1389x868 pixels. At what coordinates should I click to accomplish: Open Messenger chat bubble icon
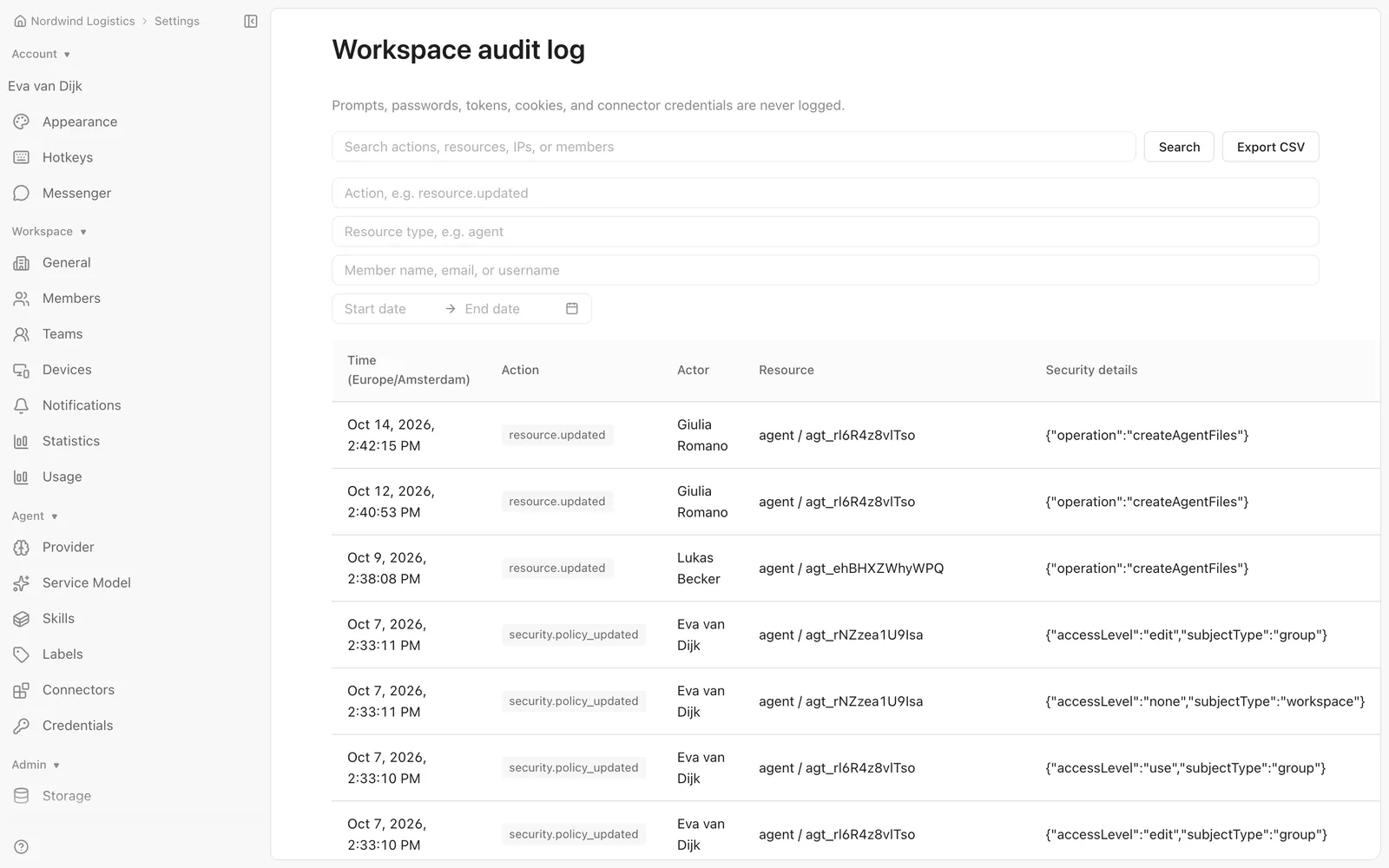[x=22, y=193]
